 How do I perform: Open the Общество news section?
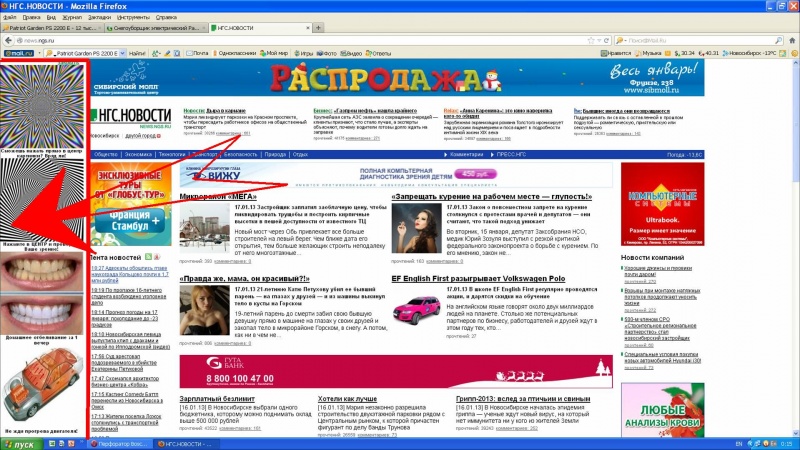106,155
